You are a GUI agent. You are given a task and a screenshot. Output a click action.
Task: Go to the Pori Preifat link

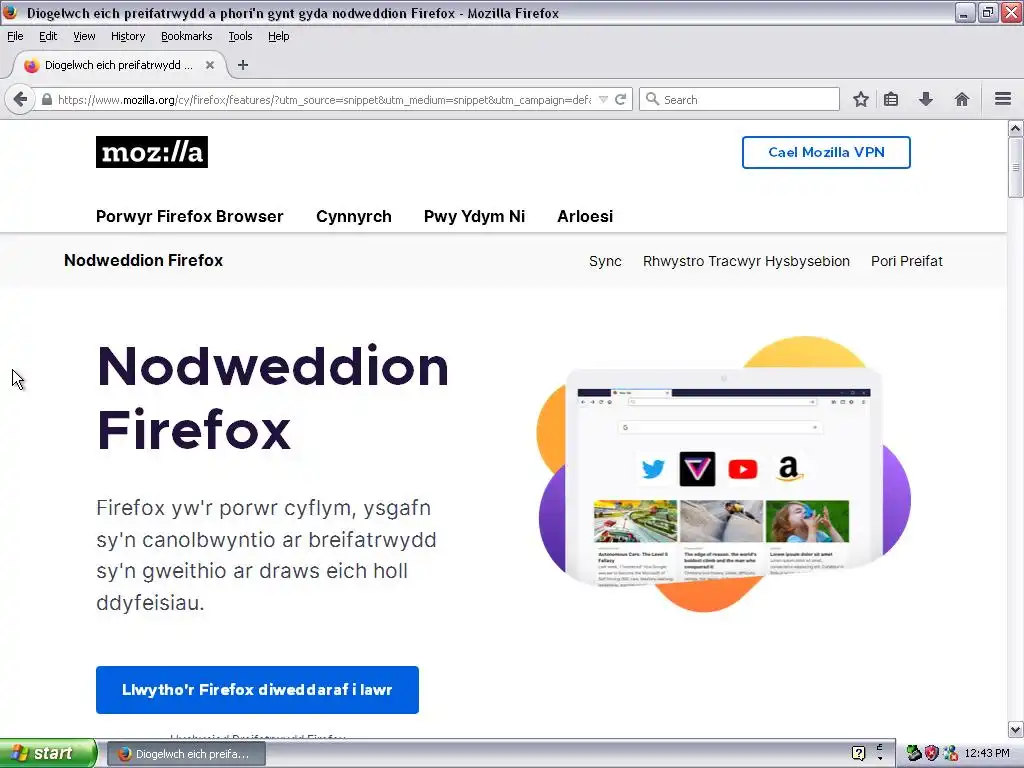[906, 261]
